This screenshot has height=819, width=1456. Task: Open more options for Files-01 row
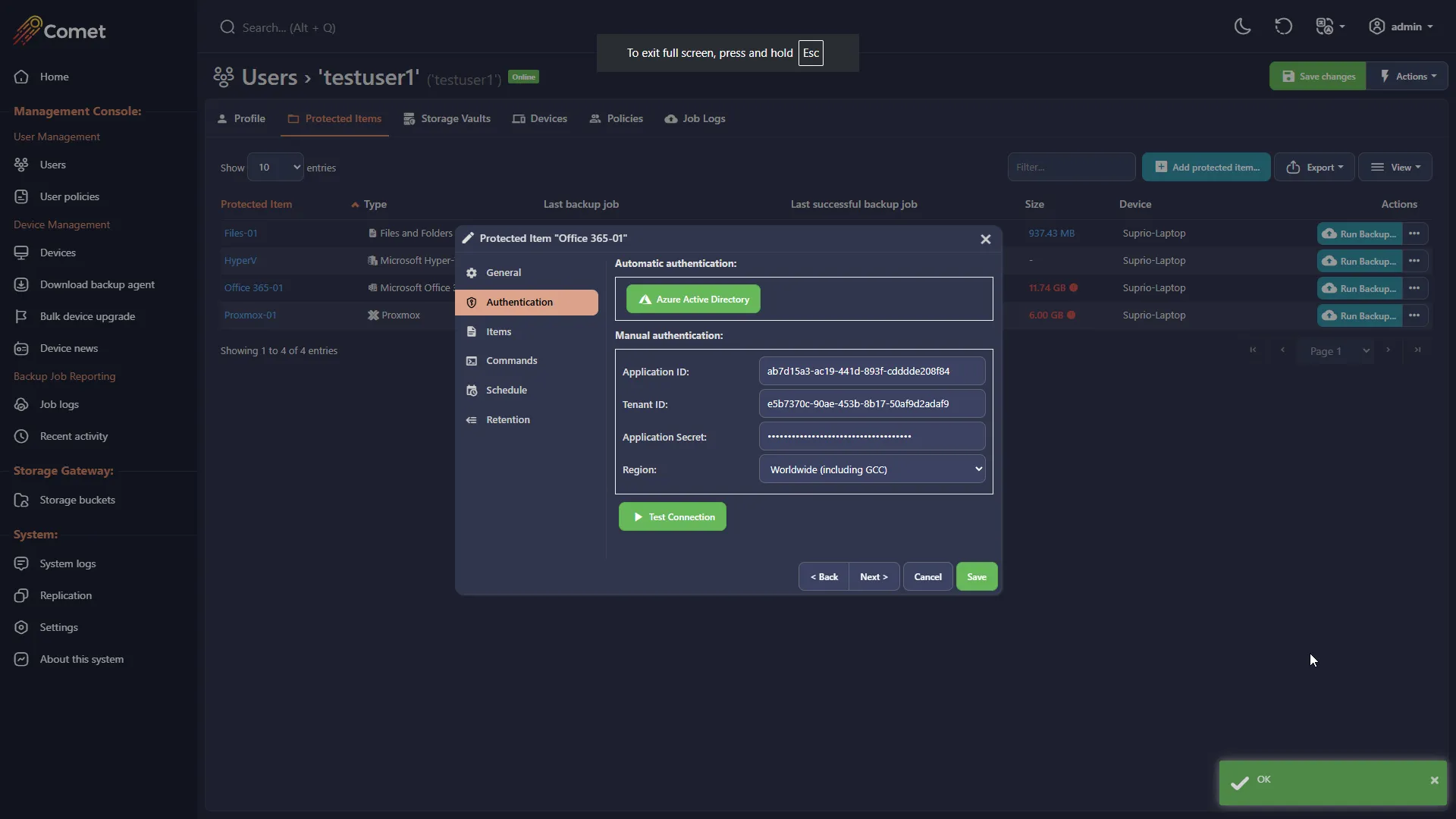(1414, 234)
